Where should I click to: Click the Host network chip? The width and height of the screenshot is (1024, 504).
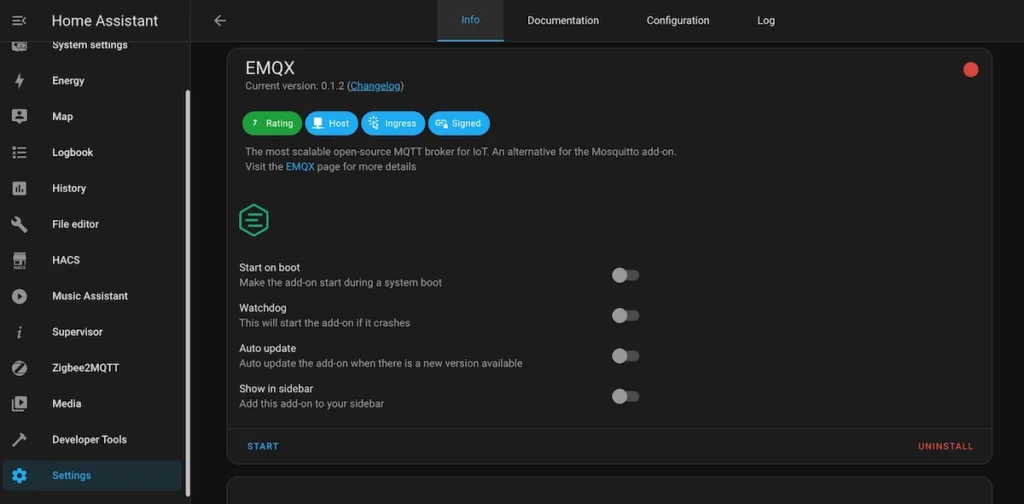[x=331, y=123]
